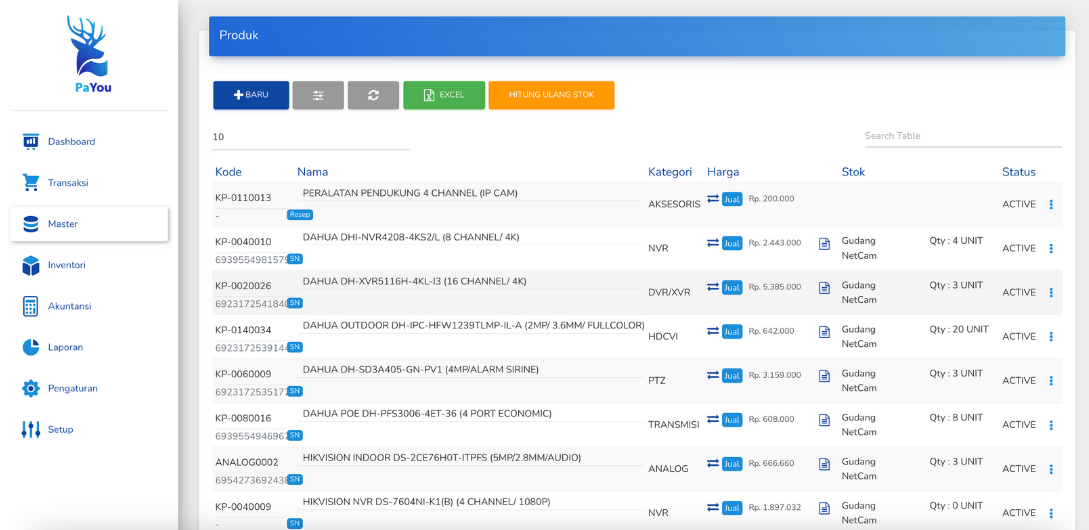Click Jual badge beside Rp. 200.000
The width and height of the screenshot is (1089, 530).
[732, 199]
